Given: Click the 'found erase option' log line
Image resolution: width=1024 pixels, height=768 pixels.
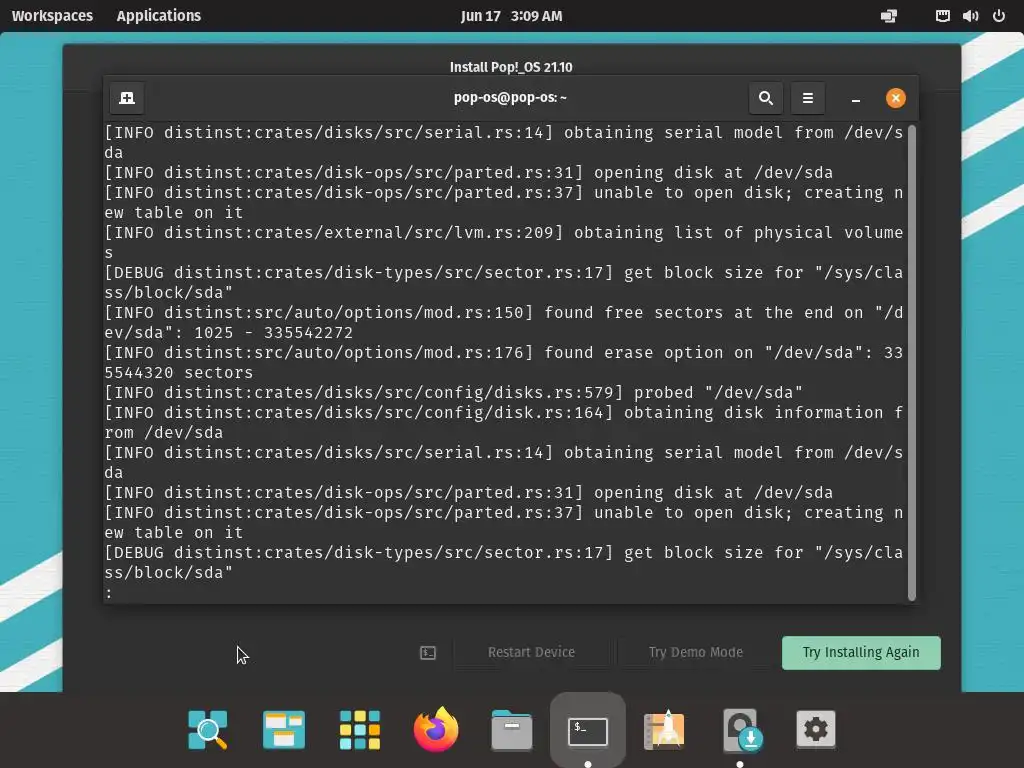Looking at the screenshot, I should [504, 362].
